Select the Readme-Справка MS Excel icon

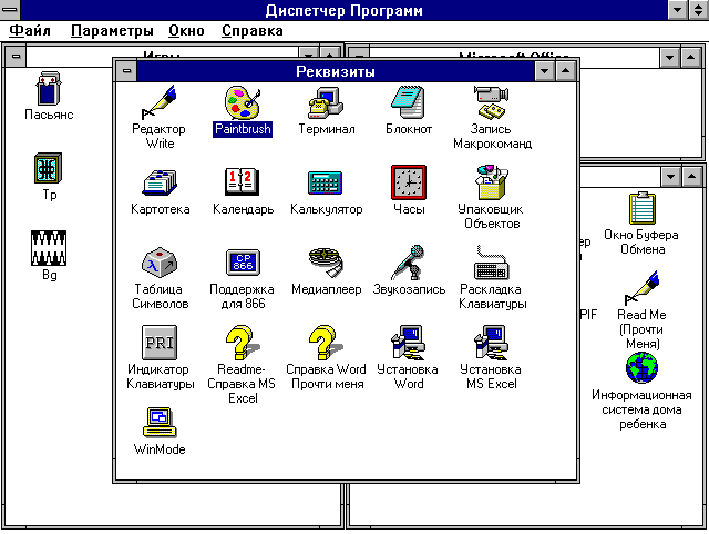pyautogui.click(x=242, y=342)
